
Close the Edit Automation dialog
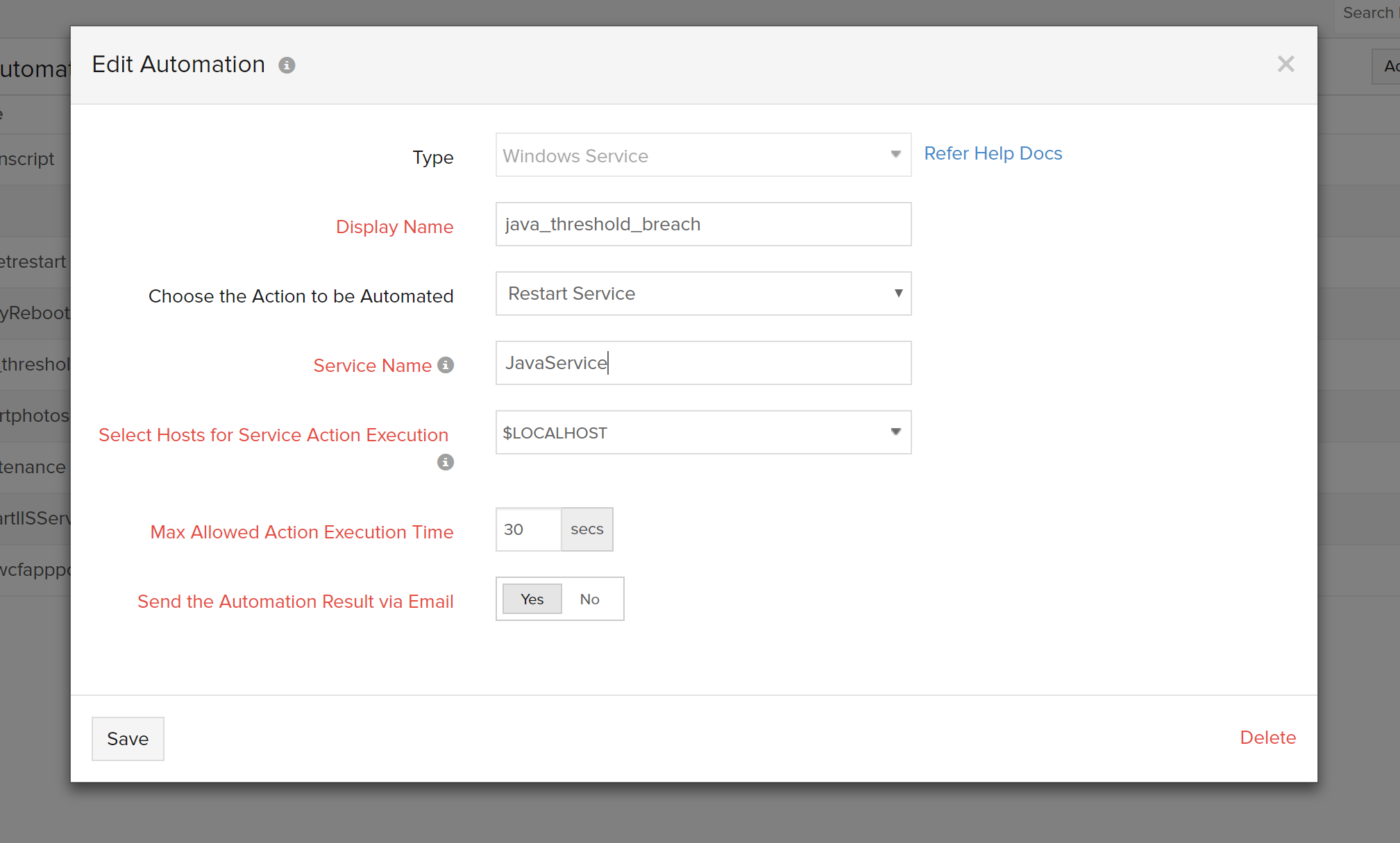[1285, 65]
